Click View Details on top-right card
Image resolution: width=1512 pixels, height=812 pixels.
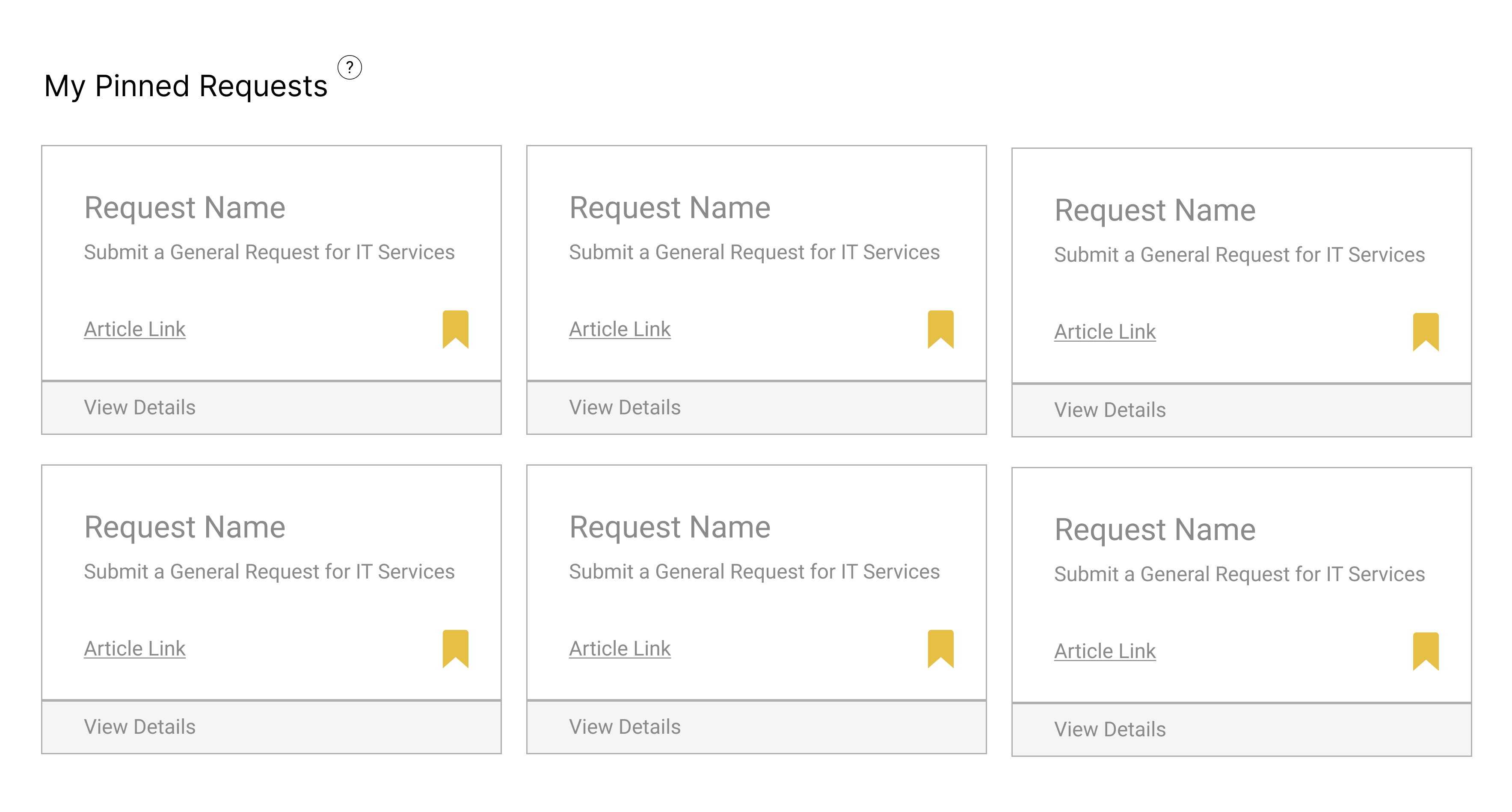1242,410
